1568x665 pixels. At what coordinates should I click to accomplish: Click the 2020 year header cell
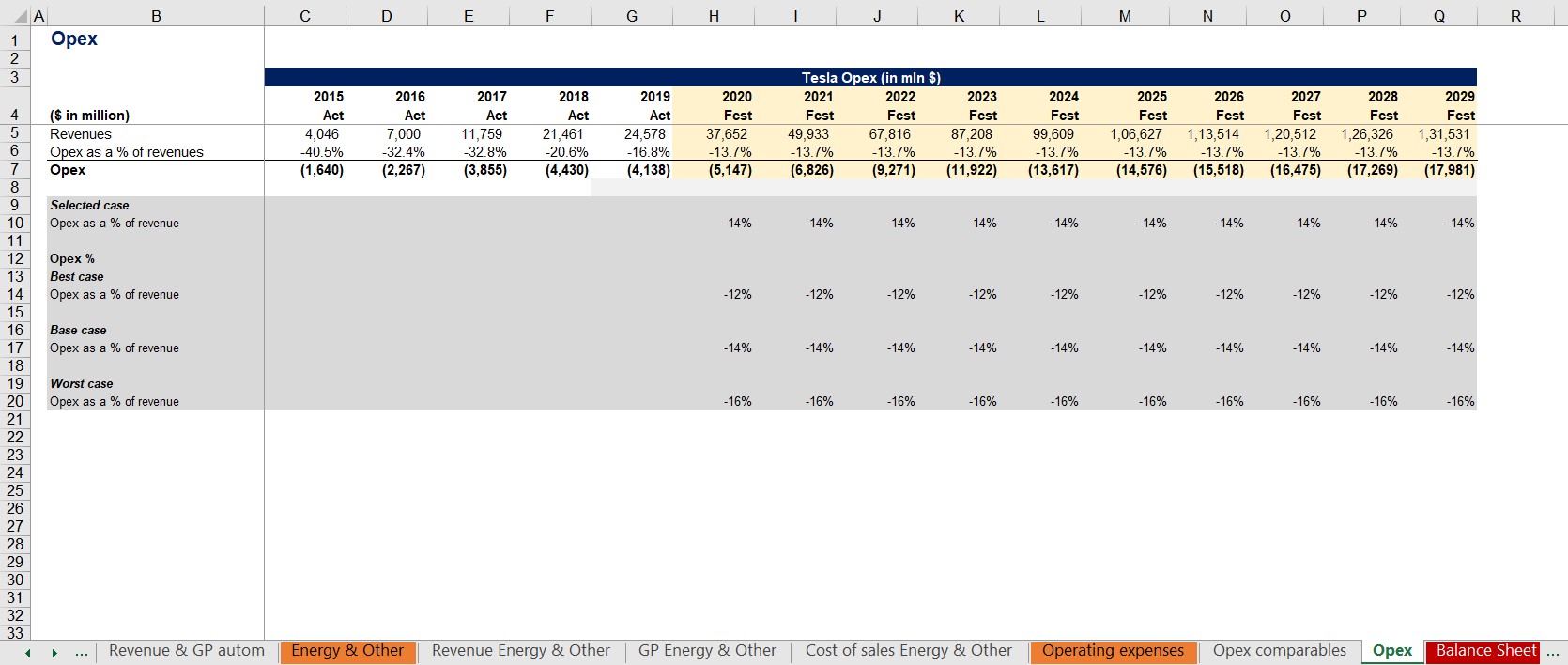(x=736, y=97)
